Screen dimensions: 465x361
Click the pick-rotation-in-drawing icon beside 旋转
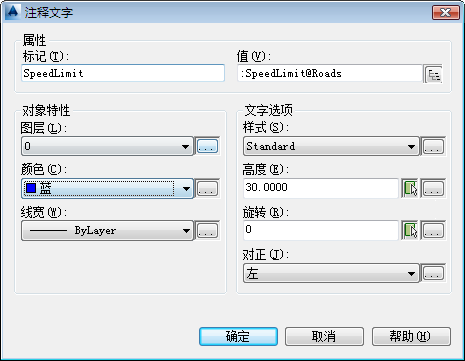tap(410, 230)
